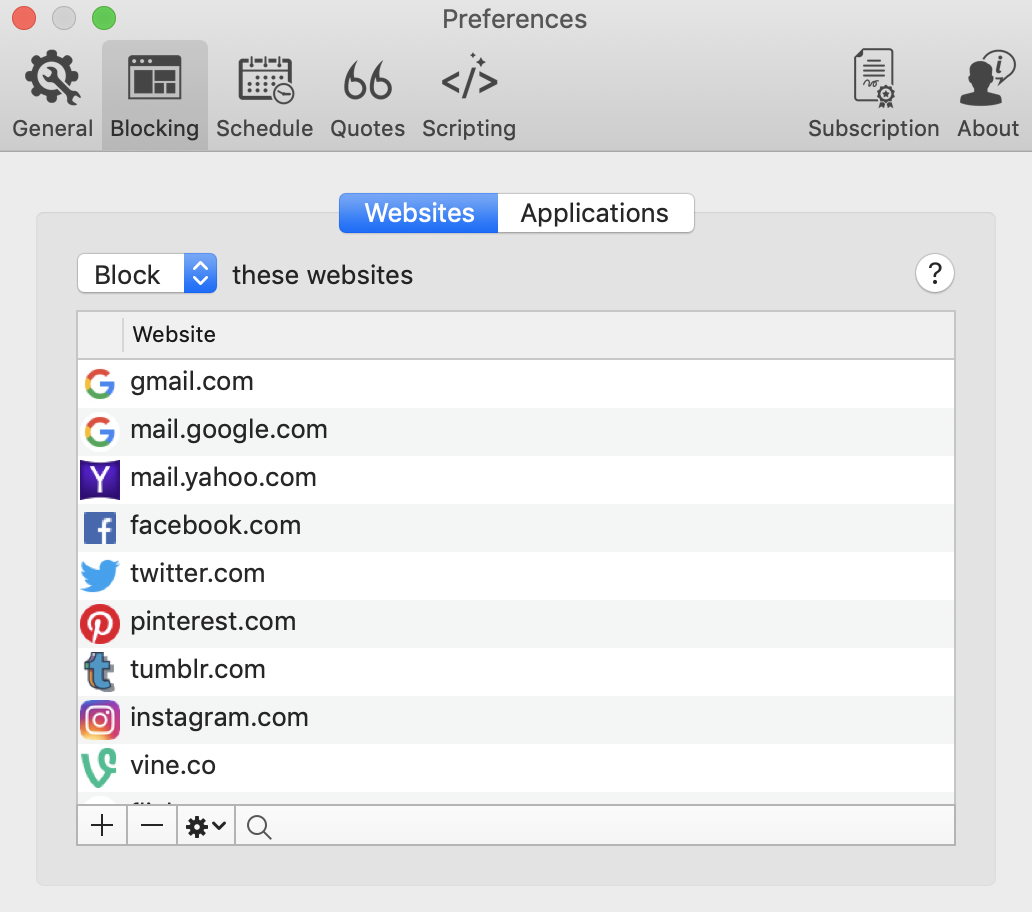Image resolution: width=1032 pixels, height=912 pixels.
Task: Add a website with the plus button
Action: (x=102, y=825)
